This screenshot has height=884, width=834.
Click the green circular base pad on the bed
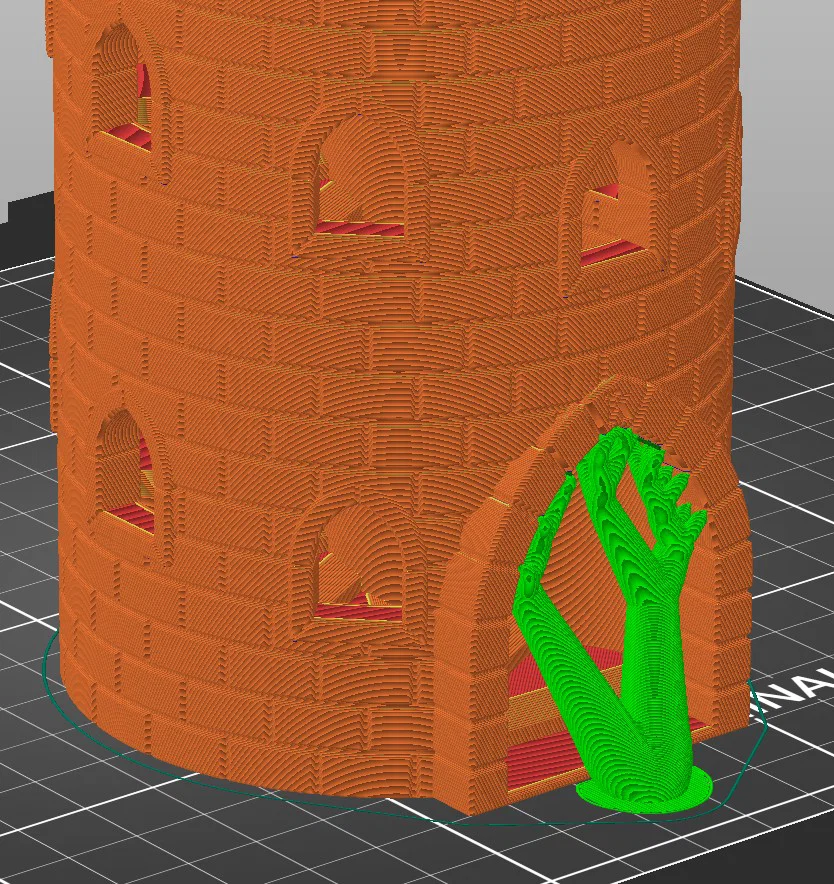(645, 789)
